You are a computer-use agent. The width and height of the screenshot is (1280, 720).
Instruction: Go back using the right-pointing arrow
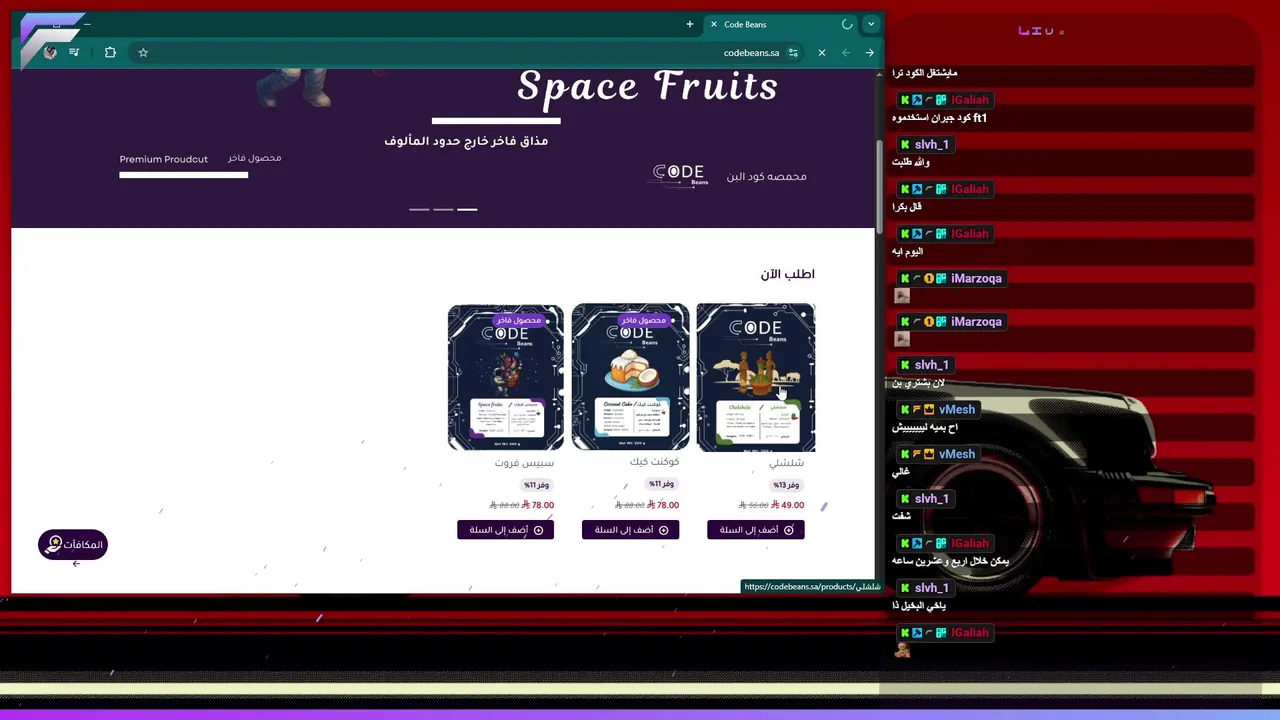coord(870,53)
